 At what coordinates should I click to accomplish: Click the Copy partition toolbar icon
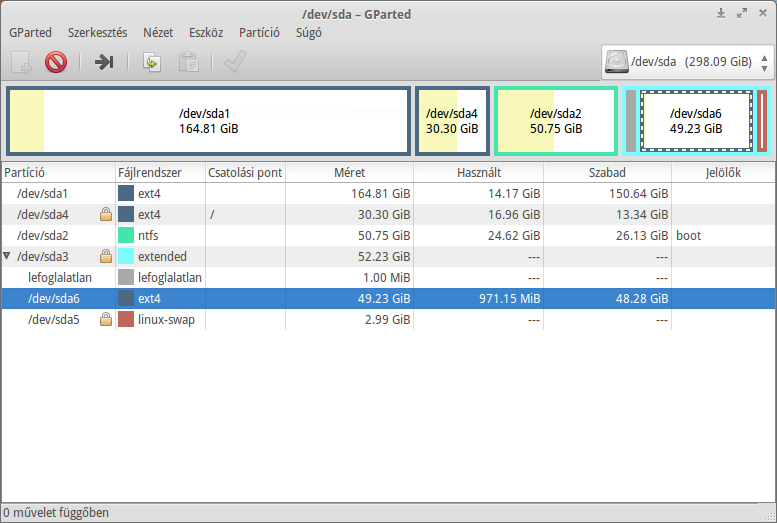[x=152, y=62]
